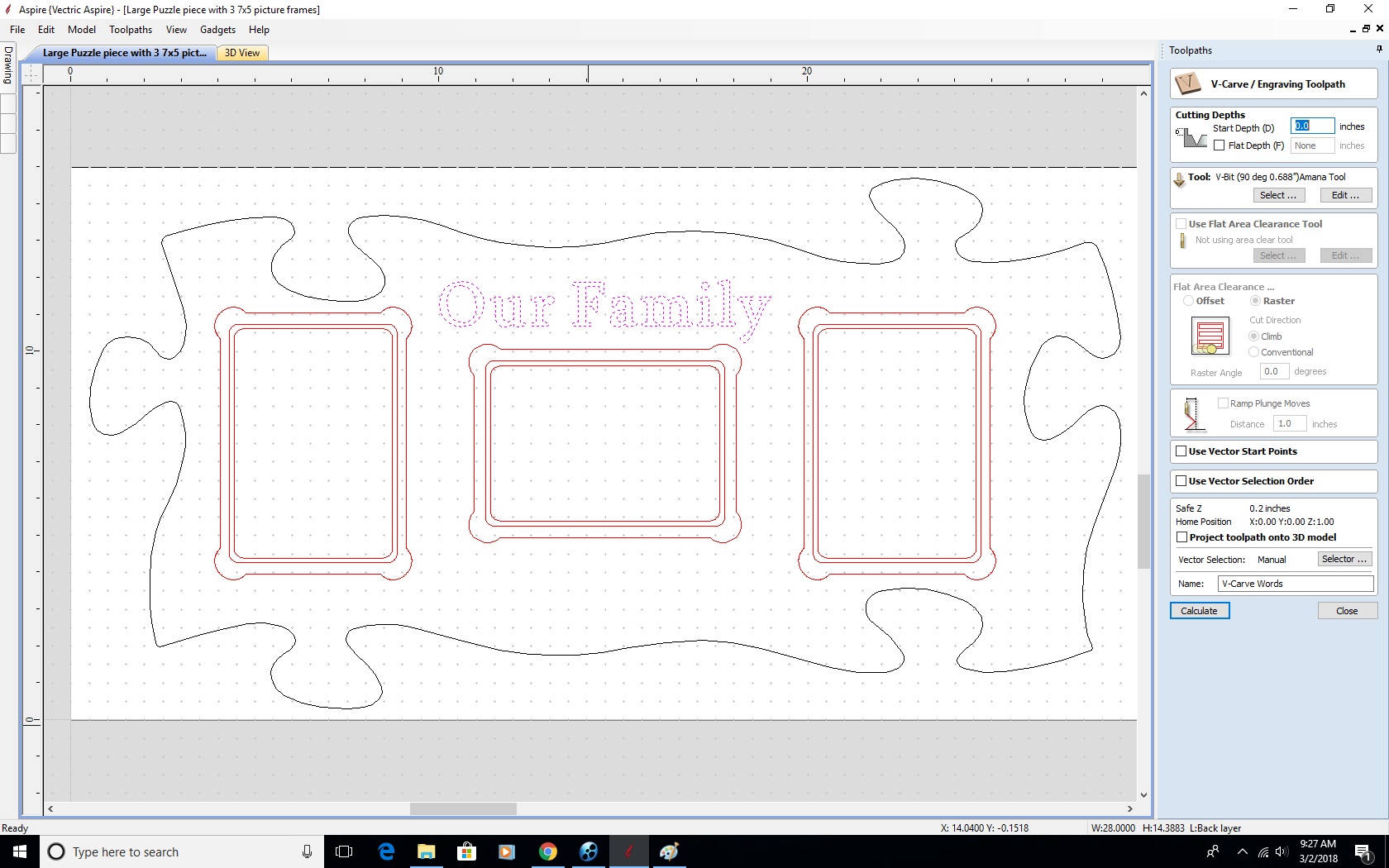Pin the Toolpaths panel with the pushpin icon
Image resolution: width=1389 pixels, height=868 pixels.
1379,50
